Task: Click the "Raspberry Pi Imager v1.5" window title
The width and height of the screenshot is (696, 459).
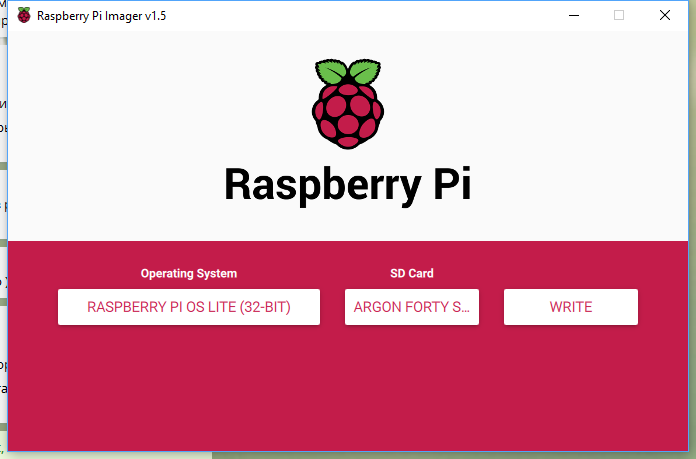Action: (x=102, y=16)
